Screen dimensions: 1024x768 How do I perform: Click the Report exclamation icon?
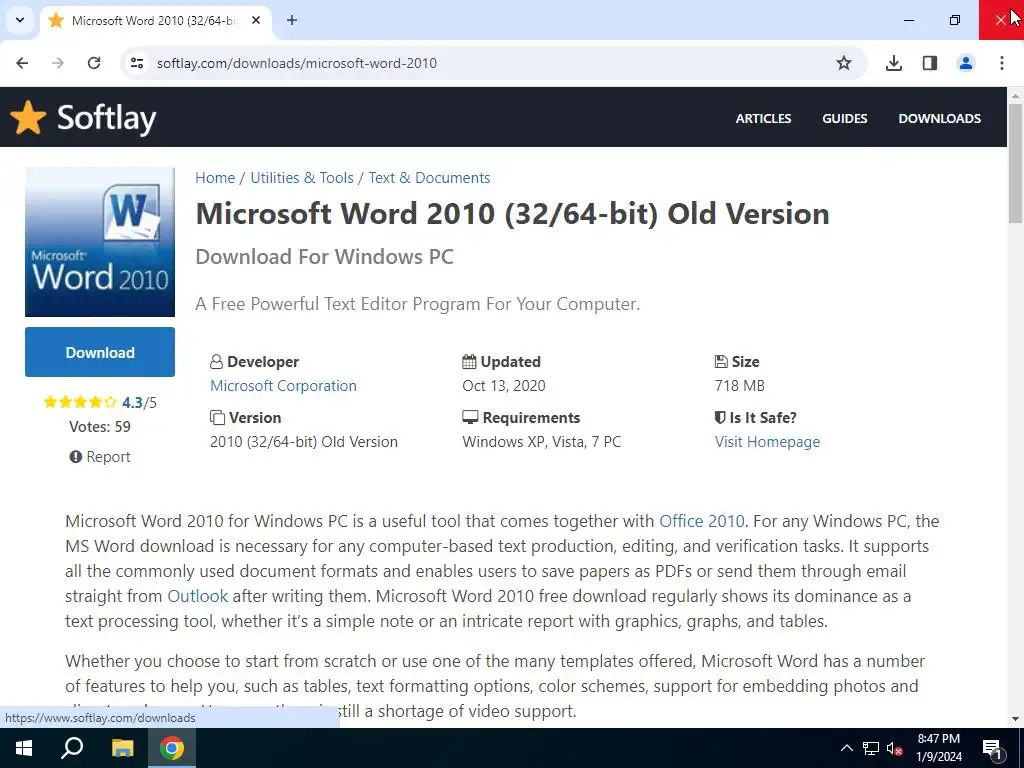pyautogui.click(x=76, y=456)
